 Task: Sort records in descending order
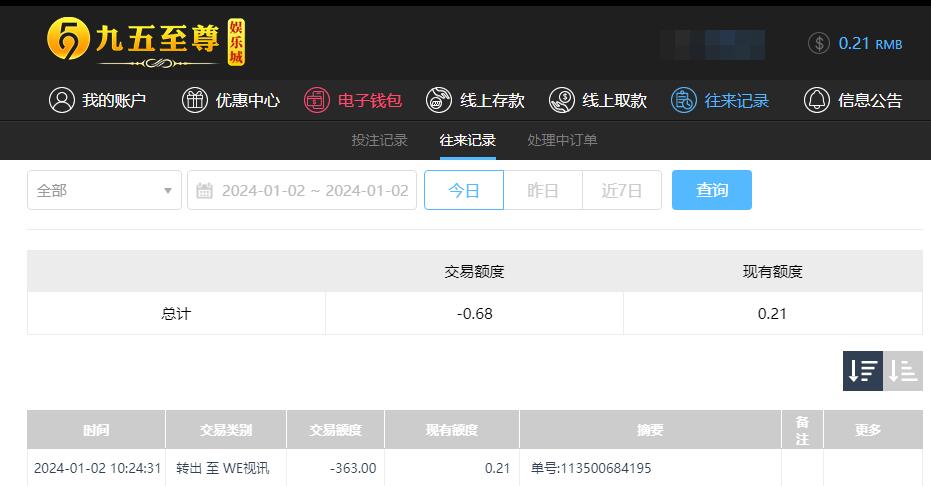click(x=863, y=371)
